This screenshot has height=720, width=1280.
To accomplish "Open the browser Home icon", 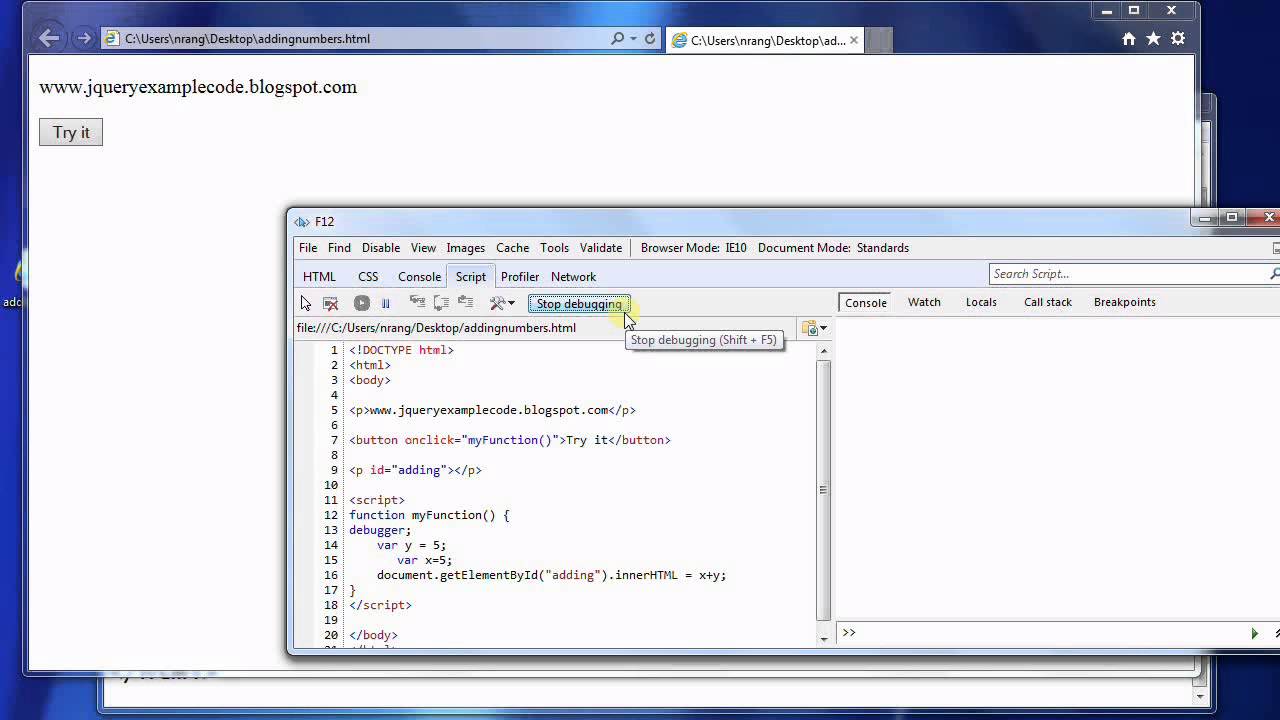I will pyautogui.click(x=1129, y=39).
